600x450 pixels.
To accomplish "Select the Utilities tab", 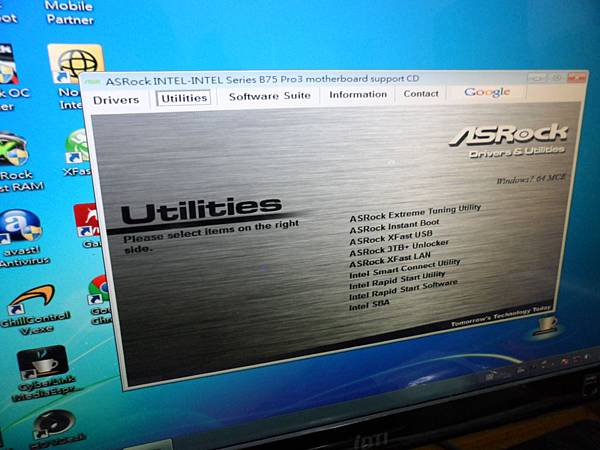I will [x=184, y=98].
